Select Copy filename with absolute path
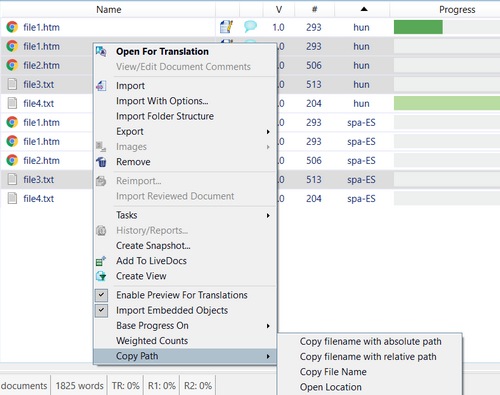500x395 pixels. click(x=370, y=341)
